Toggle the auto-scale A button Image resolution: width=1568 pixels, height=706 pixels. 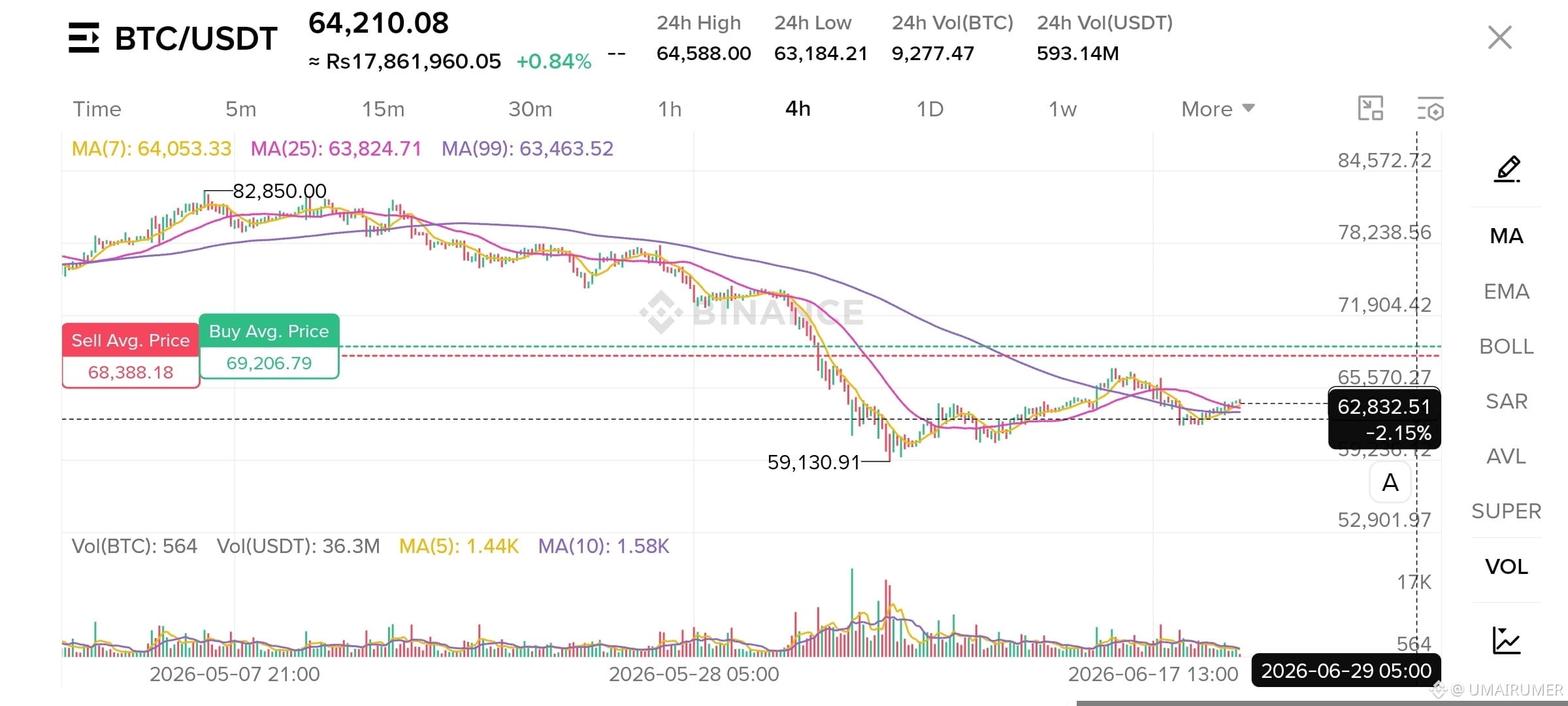[x=1390, y=482]
